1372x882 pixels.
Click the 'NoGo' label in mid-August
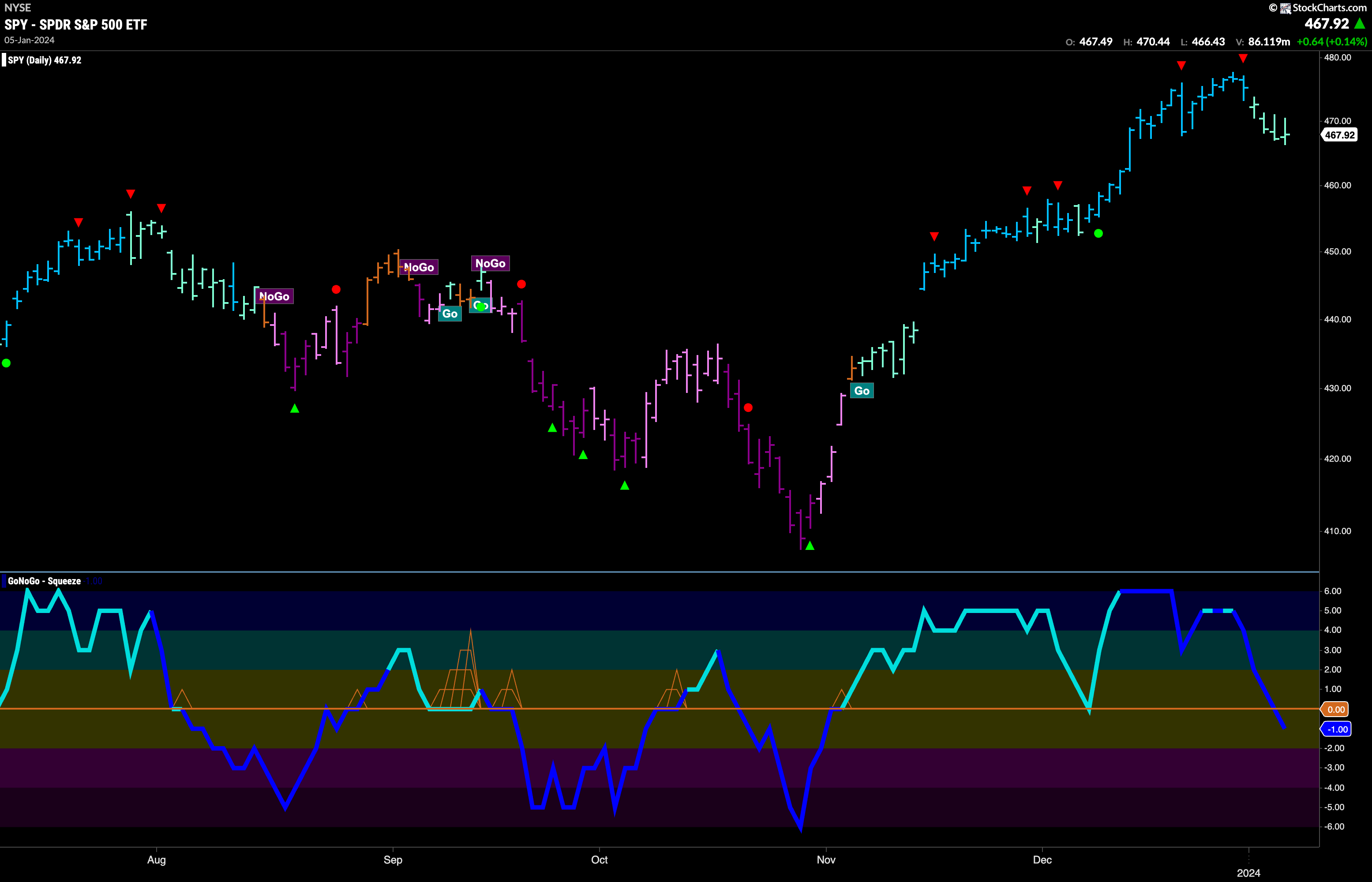point(274,296)
